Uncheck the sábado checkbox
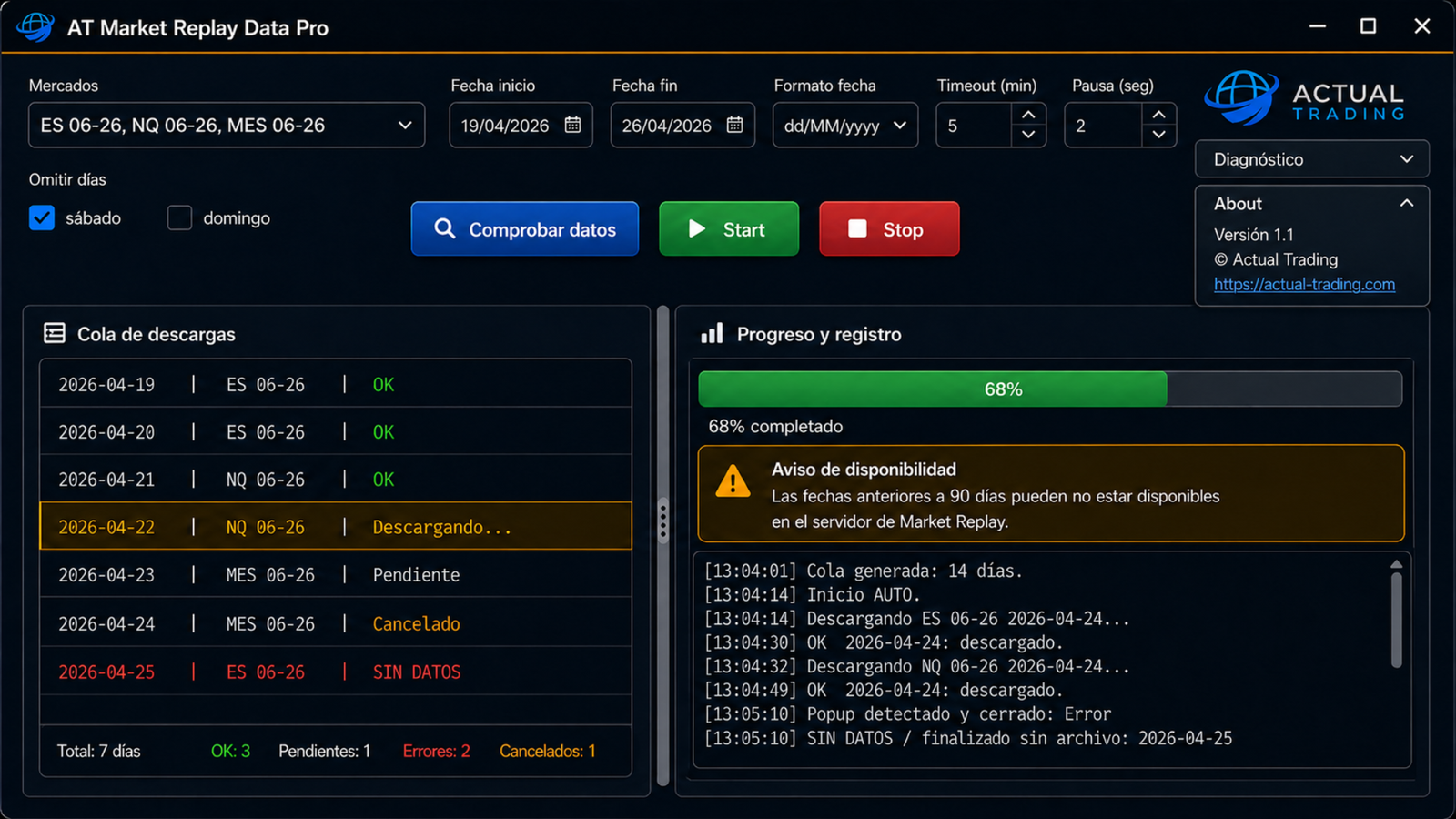The height and width of the screenshot is (819, 1456). pos(42,217)
